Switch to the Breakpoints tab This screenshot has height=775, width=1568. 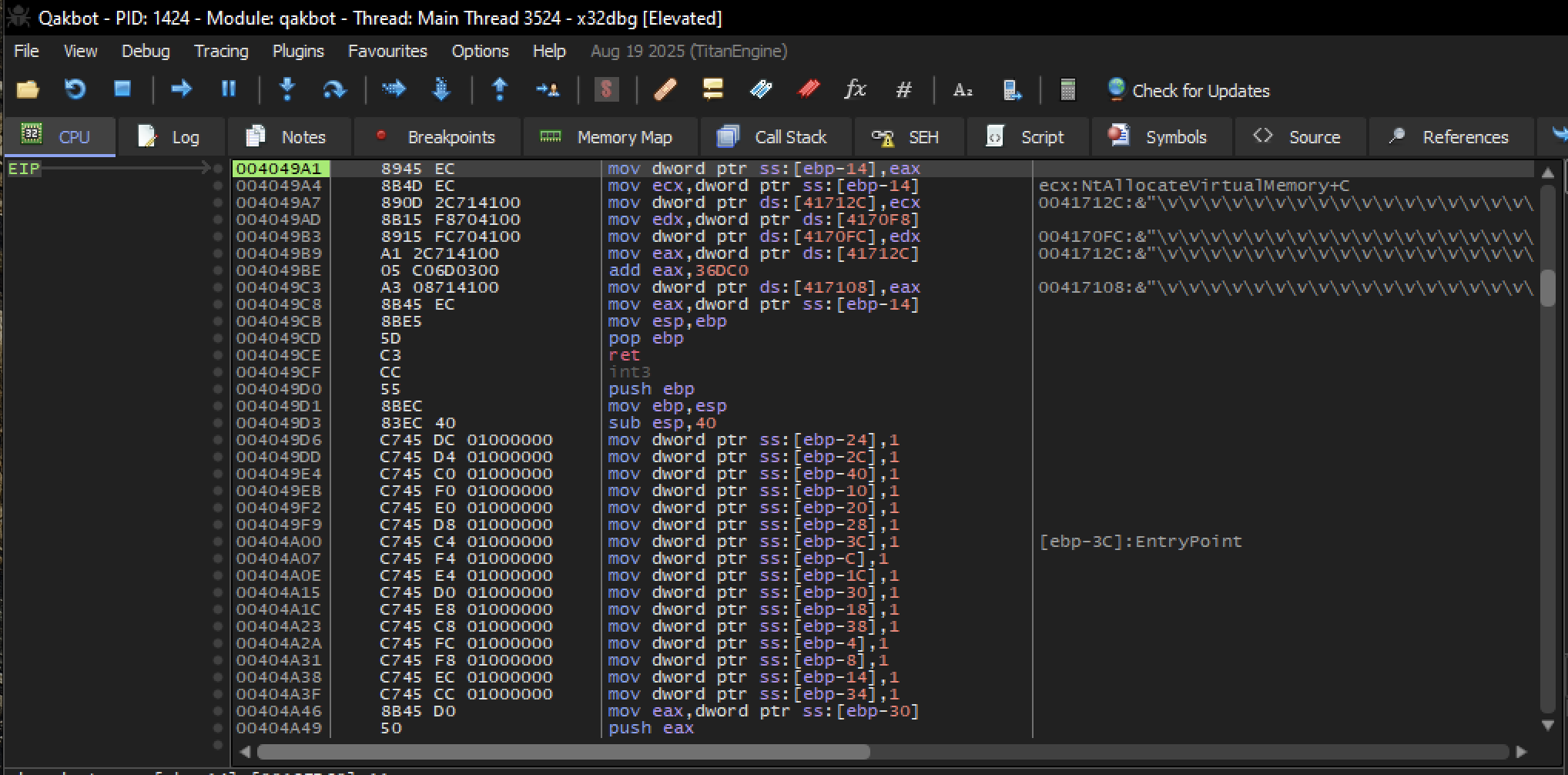tap(437, 137)
